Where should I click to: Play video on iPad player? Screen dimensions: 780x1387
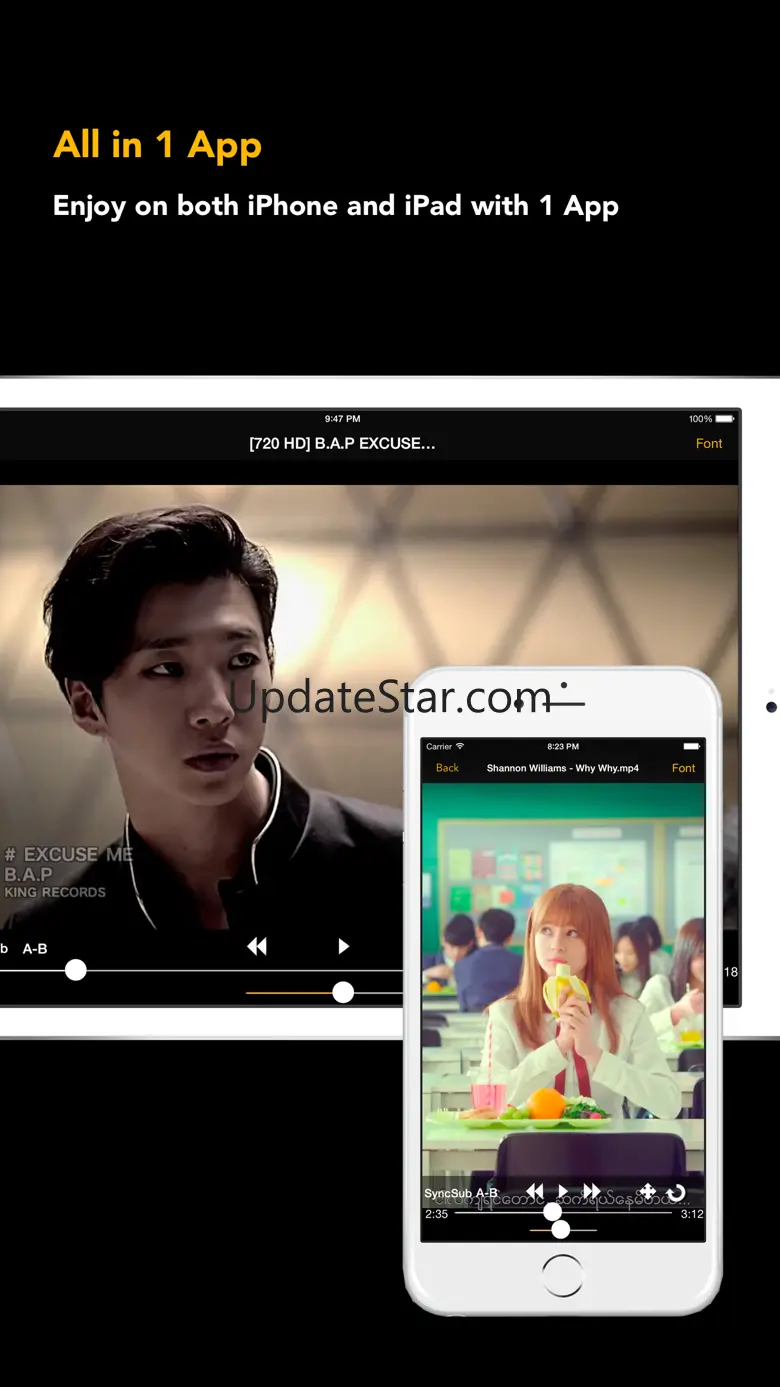coord(343,946)
